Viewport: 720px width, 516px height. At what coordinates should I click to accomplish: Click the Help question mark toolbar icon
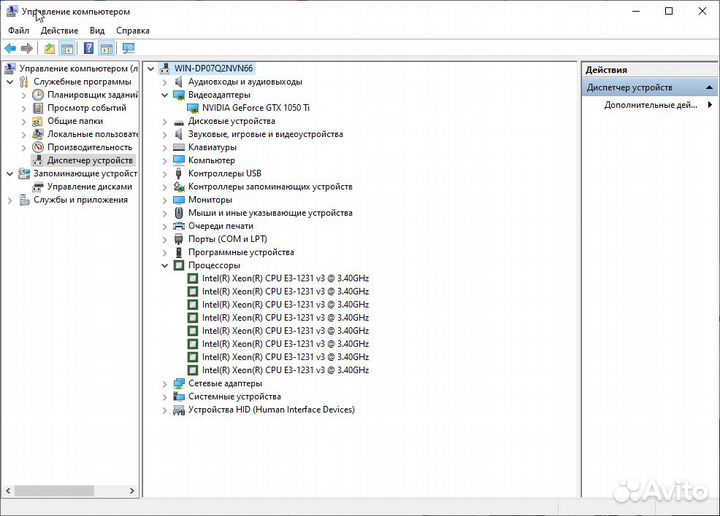pyautogui.click(x=89, y=48)
